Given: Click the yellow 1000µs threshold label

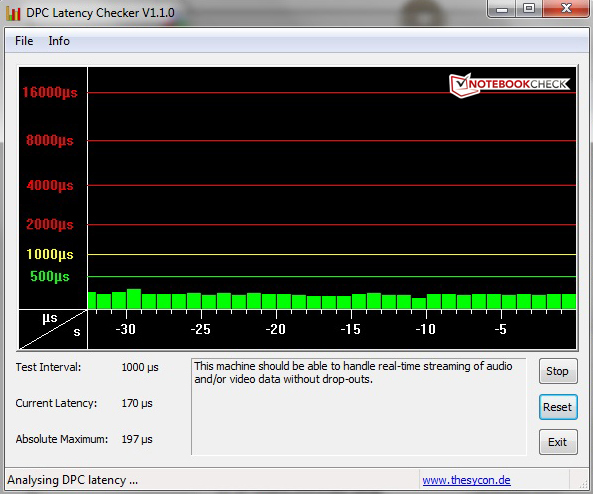Looking at the screenshot, I should [50, 254].
